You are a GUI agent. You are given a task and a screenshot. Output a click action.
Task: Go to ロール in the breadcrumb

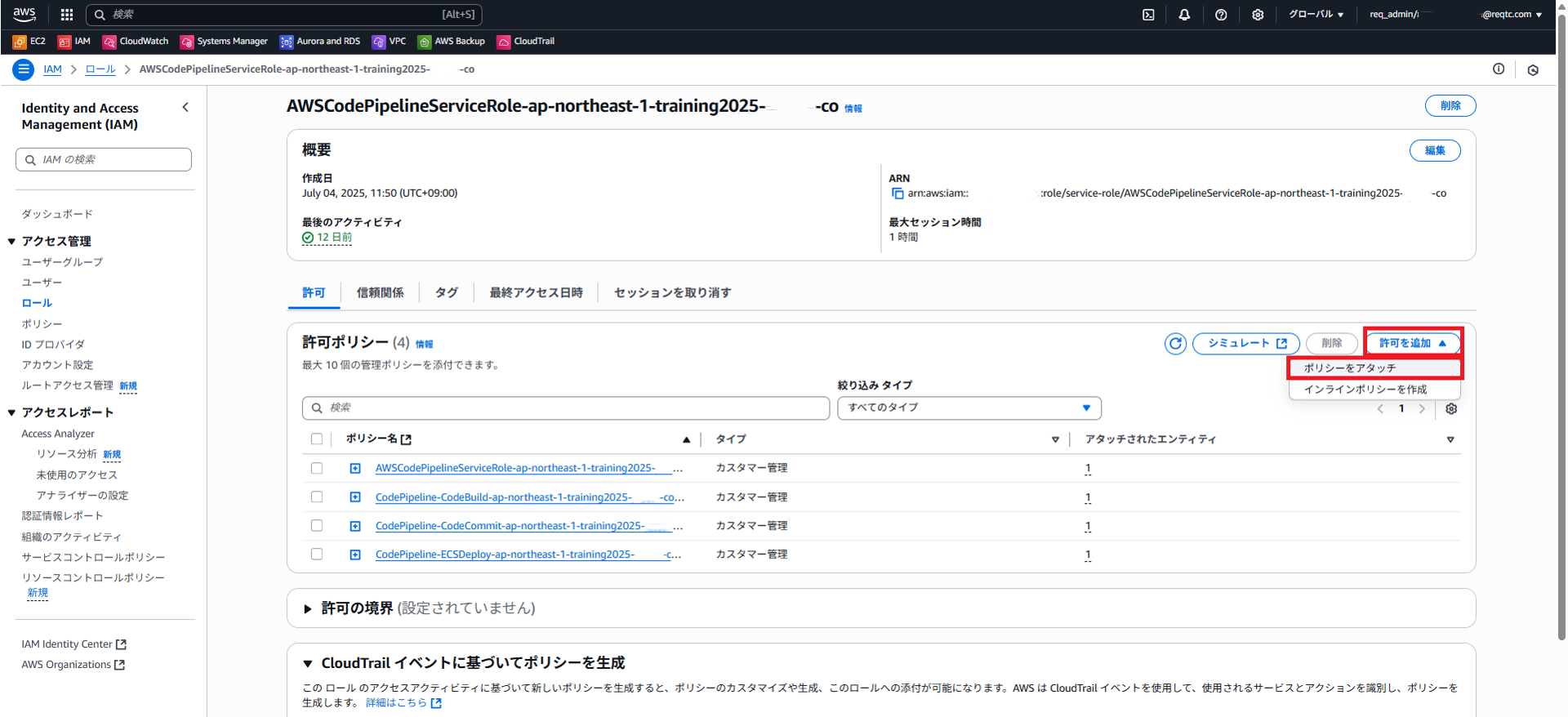coord(100,69)
